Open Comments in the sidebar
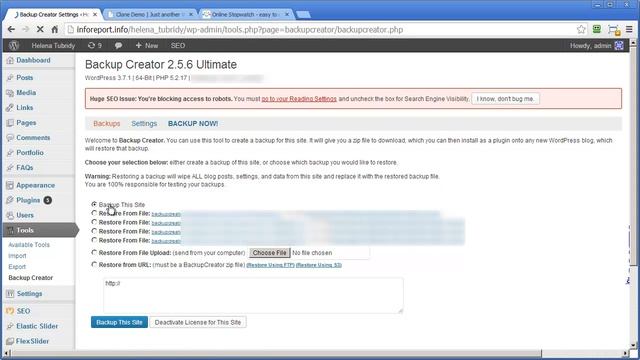Image resolution: width=640 pixels, height=360 pixels. 33,138
